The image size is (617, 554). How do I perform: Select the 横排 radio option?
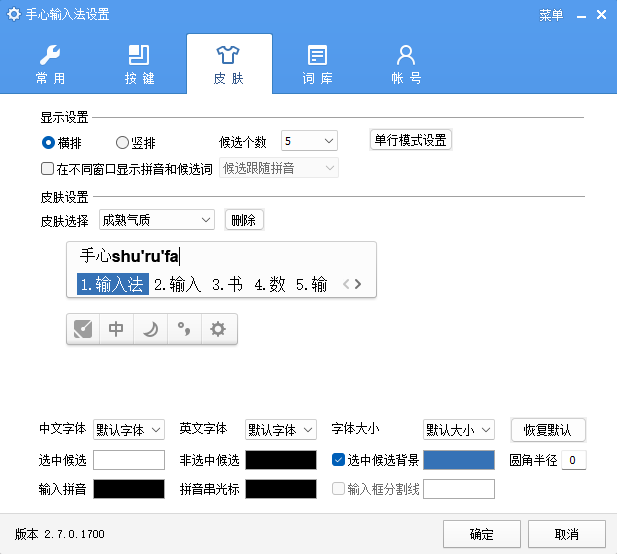pos(61,142)
